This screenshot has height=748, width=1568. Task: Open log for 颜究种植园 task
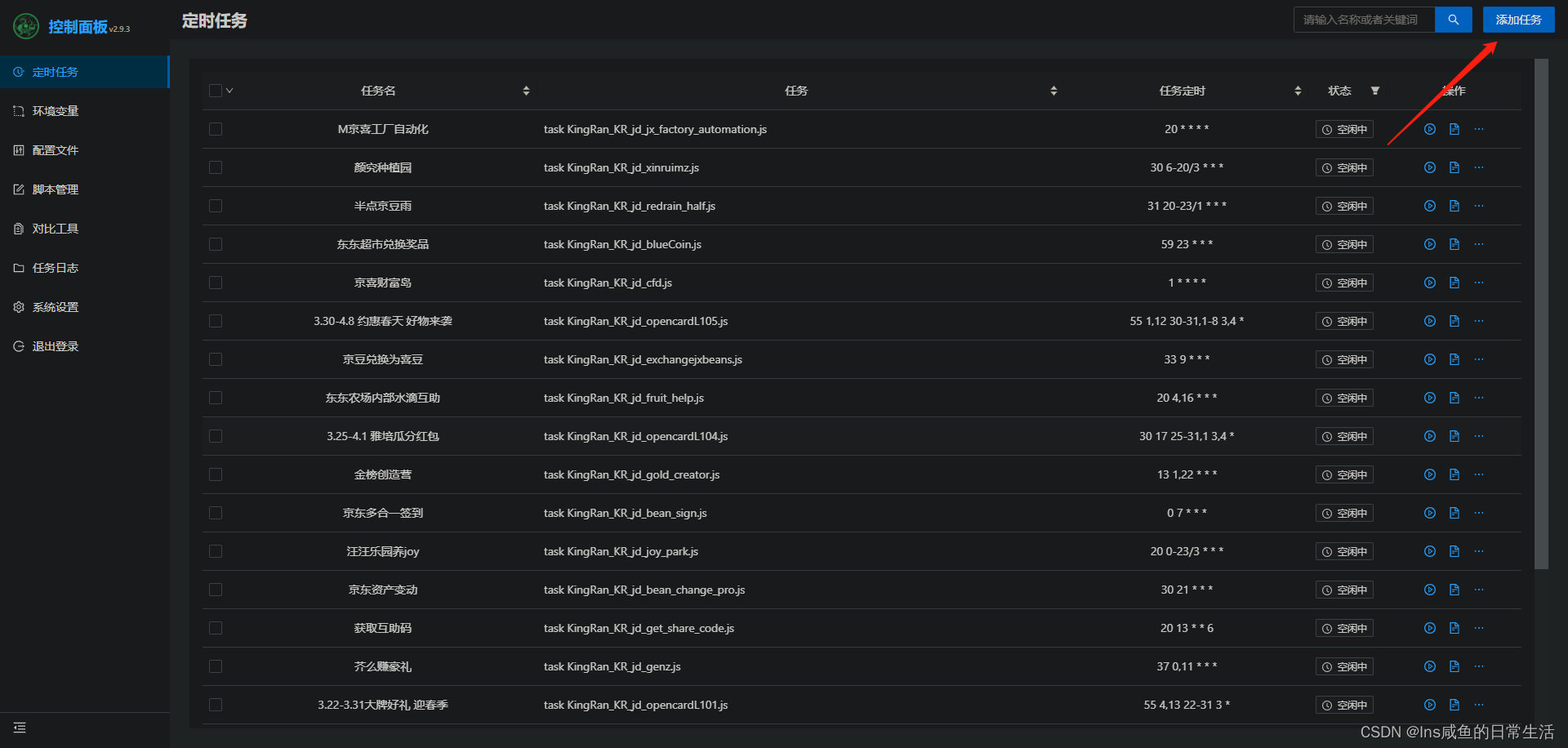click(1454, 167)
